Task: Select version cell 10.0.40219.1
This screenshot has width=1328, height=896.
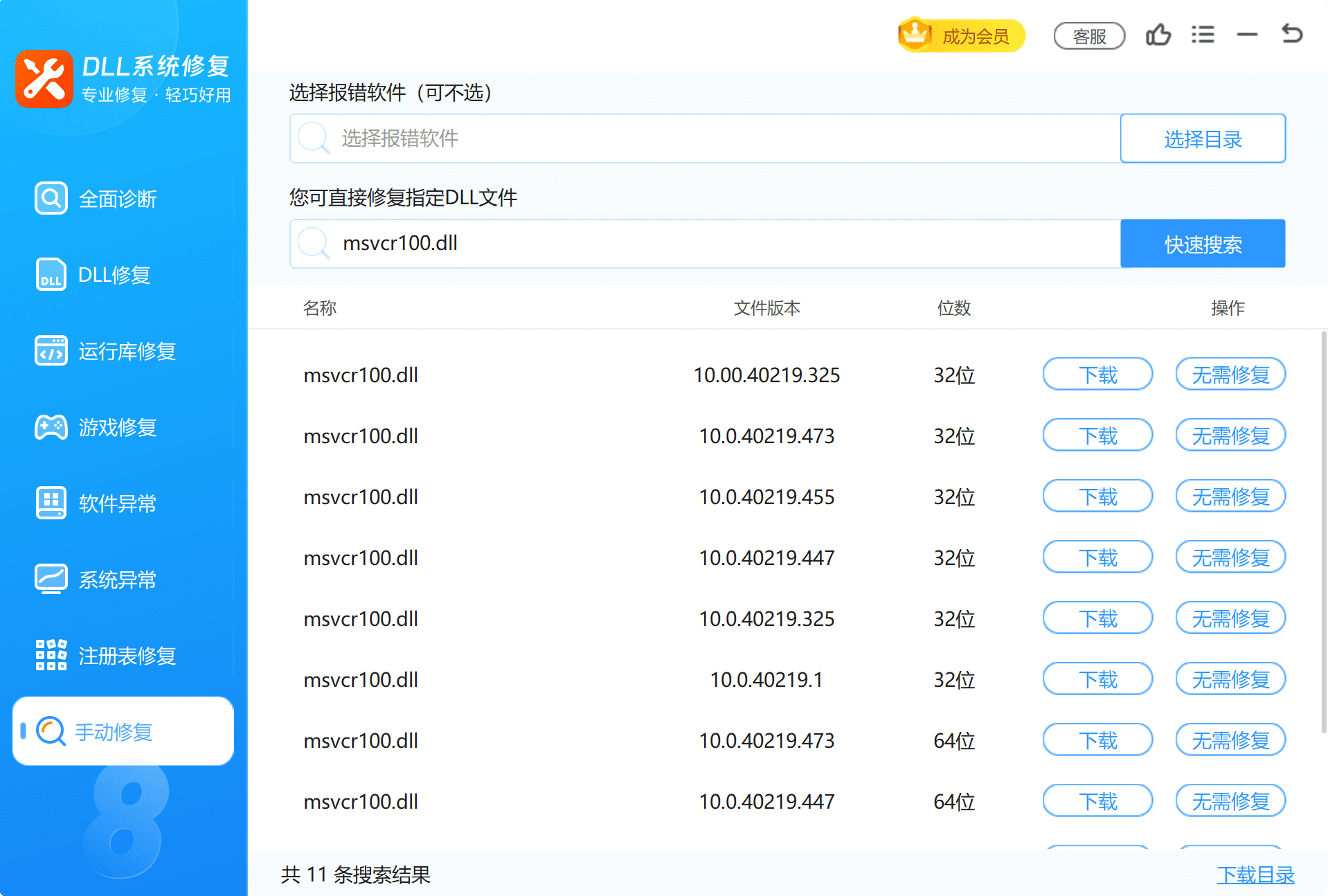Action: click(x=766, y=679)
